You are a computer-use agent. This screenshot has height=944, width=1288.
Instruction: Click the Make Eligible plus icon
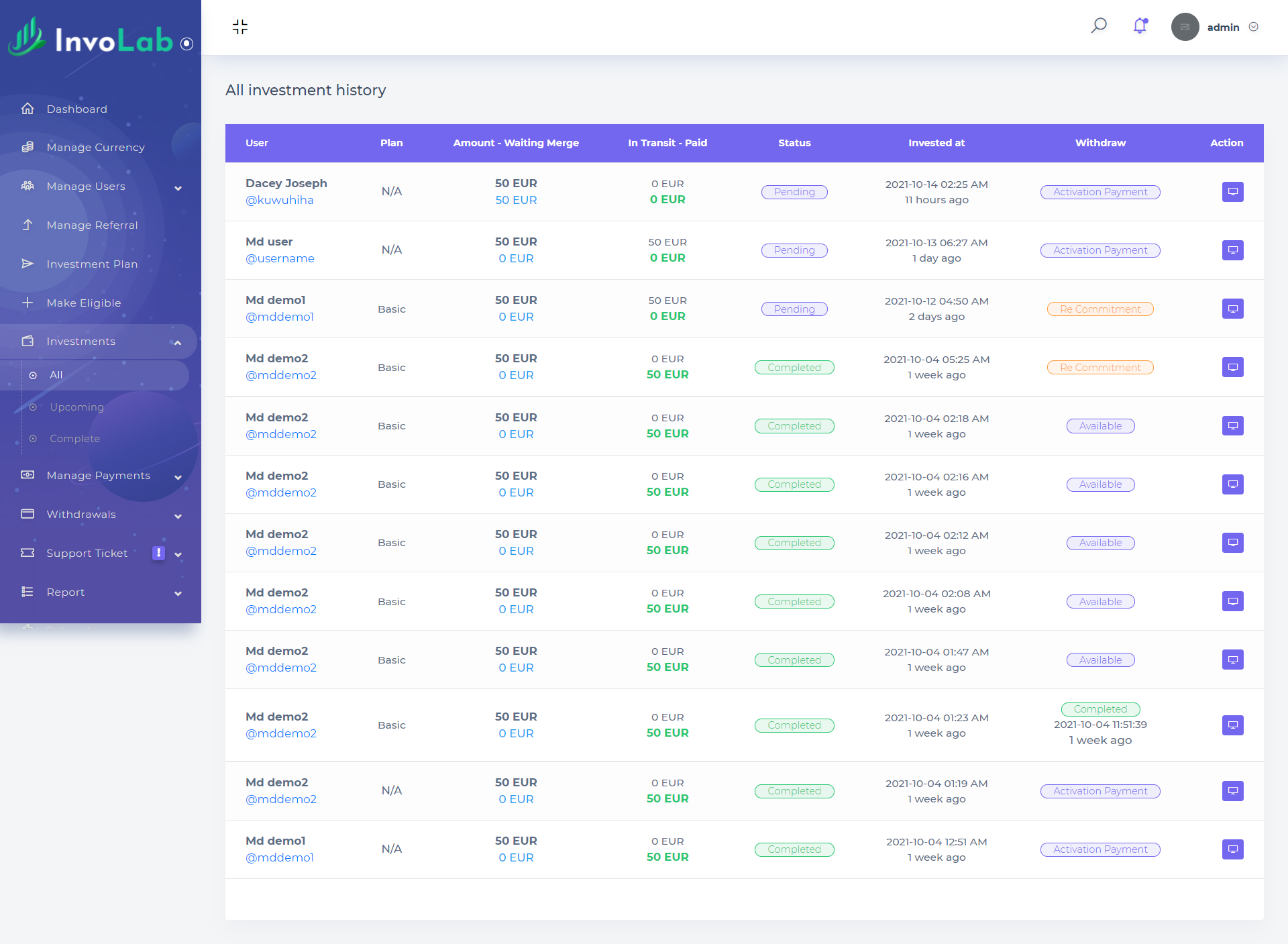(28, 303)
